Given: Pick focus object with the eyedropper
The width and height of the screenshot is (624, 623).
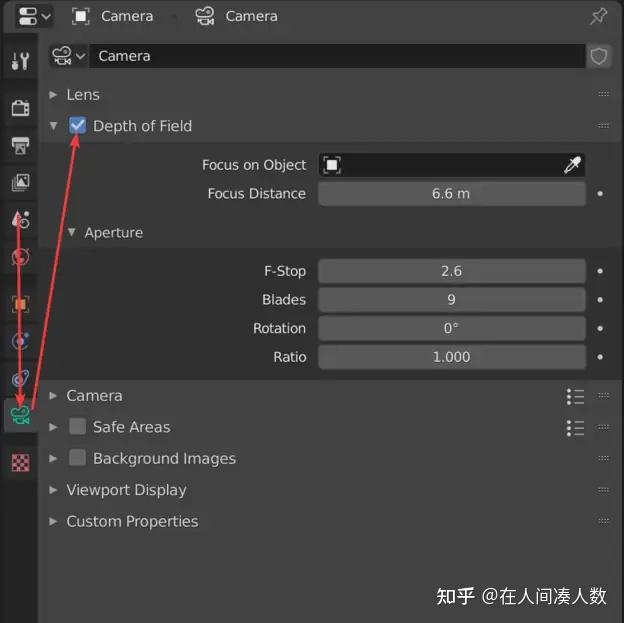Looking at the screenshot, I should coord(572,165).
